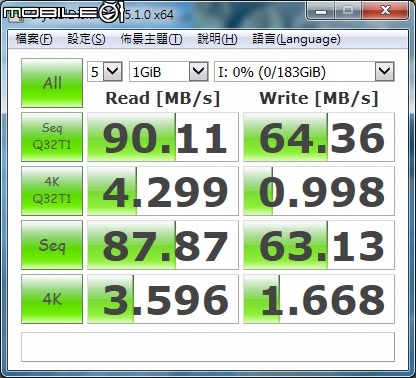Screen dimensions: 416x378
Task: Click the empty comment box at bottom
Action: point(208,347)
